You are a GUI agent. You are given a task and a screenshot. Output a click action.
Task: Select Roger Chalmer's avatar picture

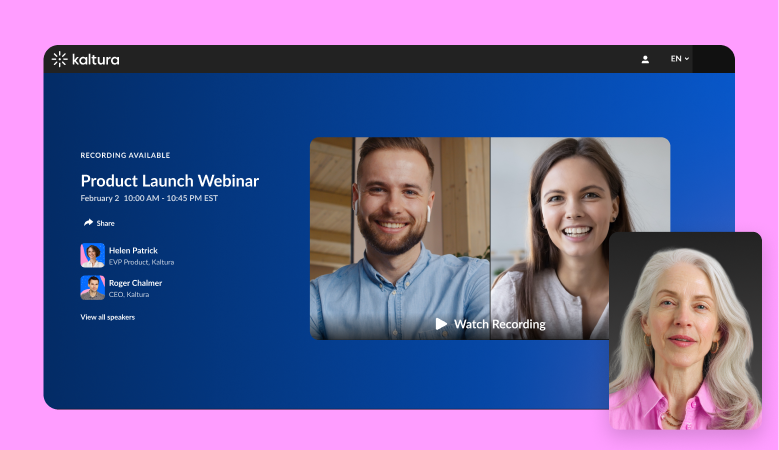(92, 287)
